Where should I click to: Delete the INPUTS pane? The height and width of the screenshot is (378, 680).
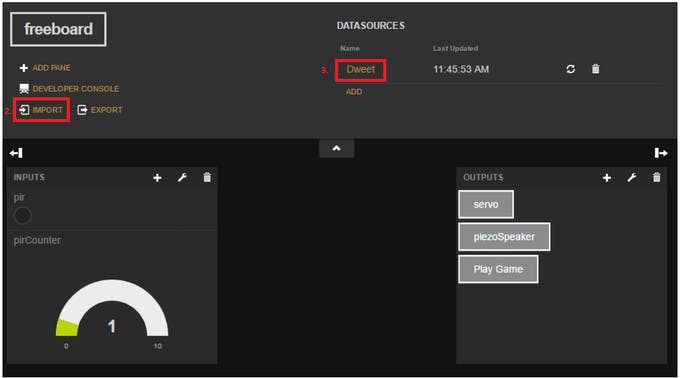point(207,177)
